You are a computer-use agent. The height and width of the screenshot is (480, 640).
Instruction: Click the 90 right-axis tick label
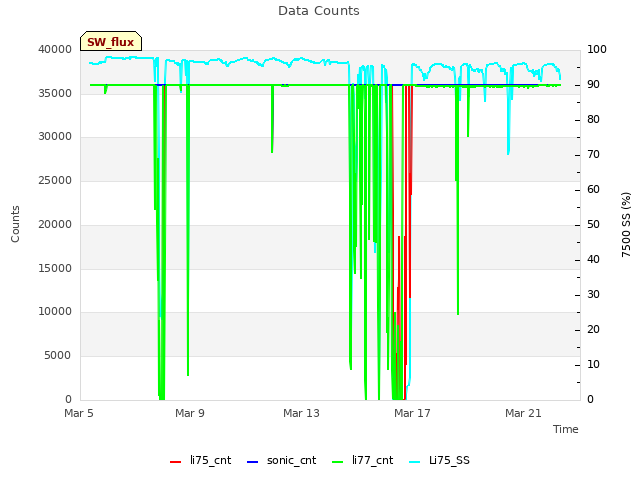pos(593,85)
